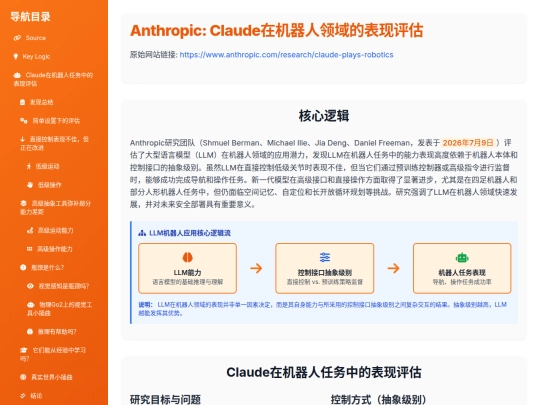540x405 pixels.
Task: Click the subtitle 语言模型的基础推理与理解
Action: tap(188, 282)
